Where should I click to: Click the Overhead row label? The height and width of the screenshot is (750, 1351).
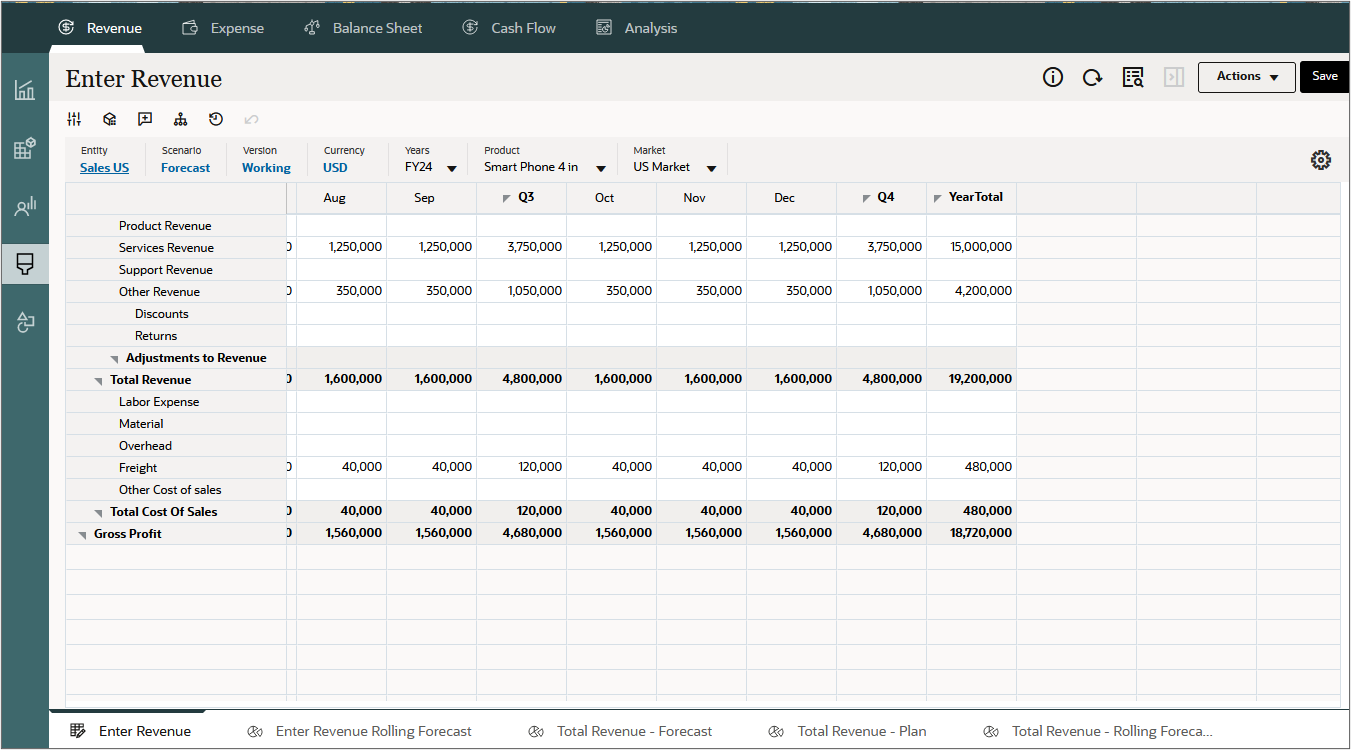coord(145,446)
